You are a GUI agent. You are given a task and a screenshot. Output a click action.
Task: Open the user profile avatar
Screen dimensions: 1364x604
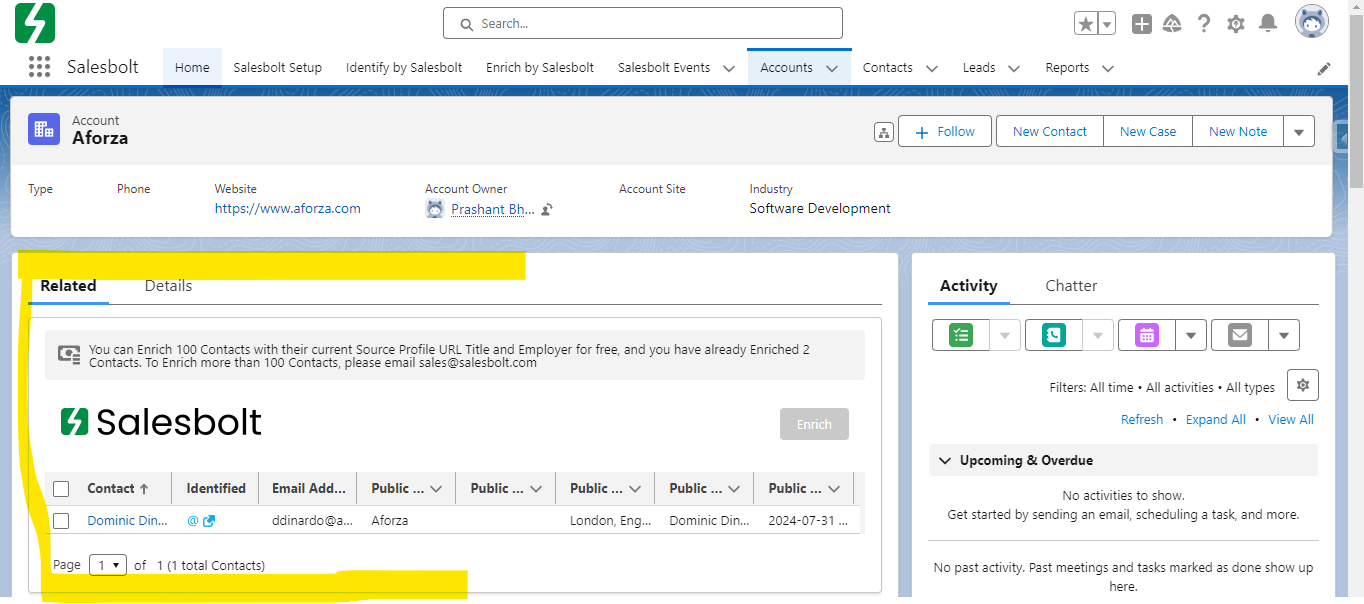point(1312,22)
